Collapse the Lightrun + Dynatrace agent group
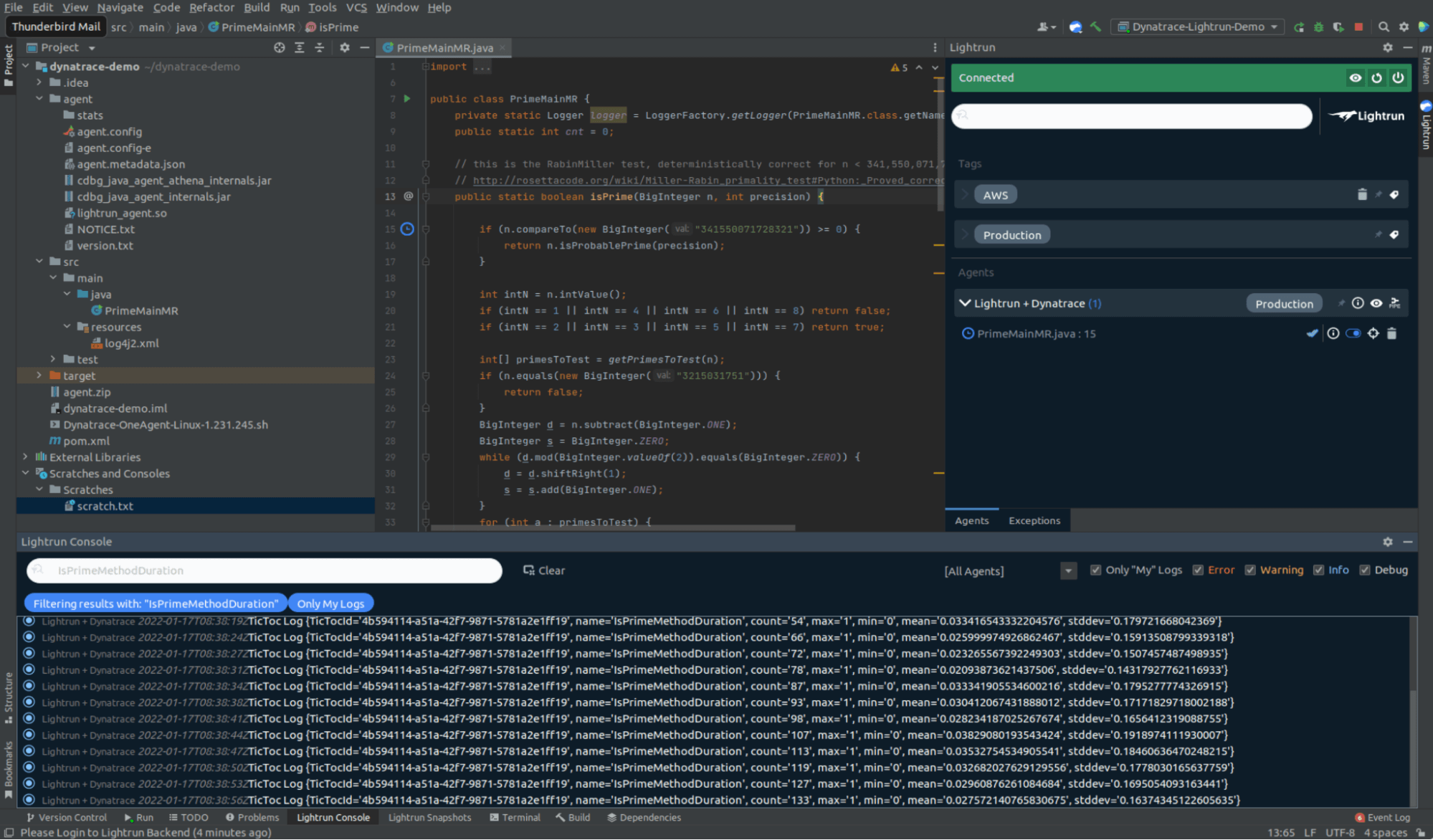The height and width of the screenshot is (840, 1433). click(x=965, y=303)
